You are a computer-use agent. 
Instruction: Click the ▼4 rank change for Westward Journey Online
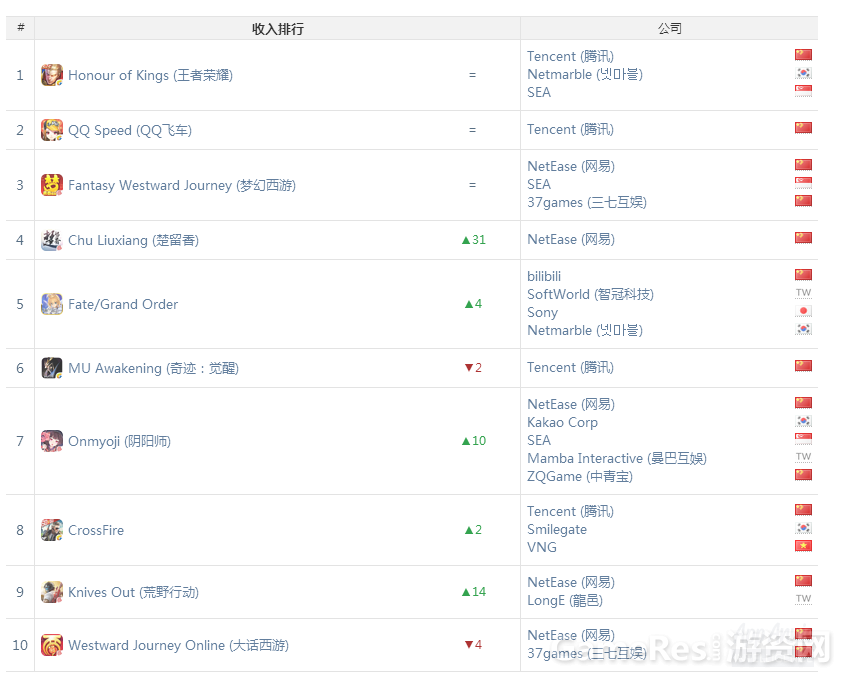click(x=473, y=644)
